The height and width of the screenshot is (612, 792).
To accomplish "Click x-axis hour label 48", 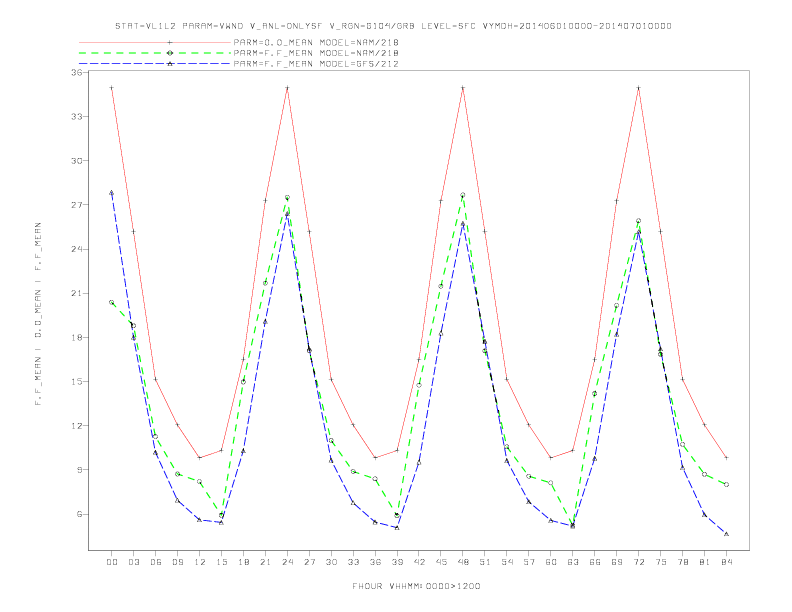I will click(463, 562).
